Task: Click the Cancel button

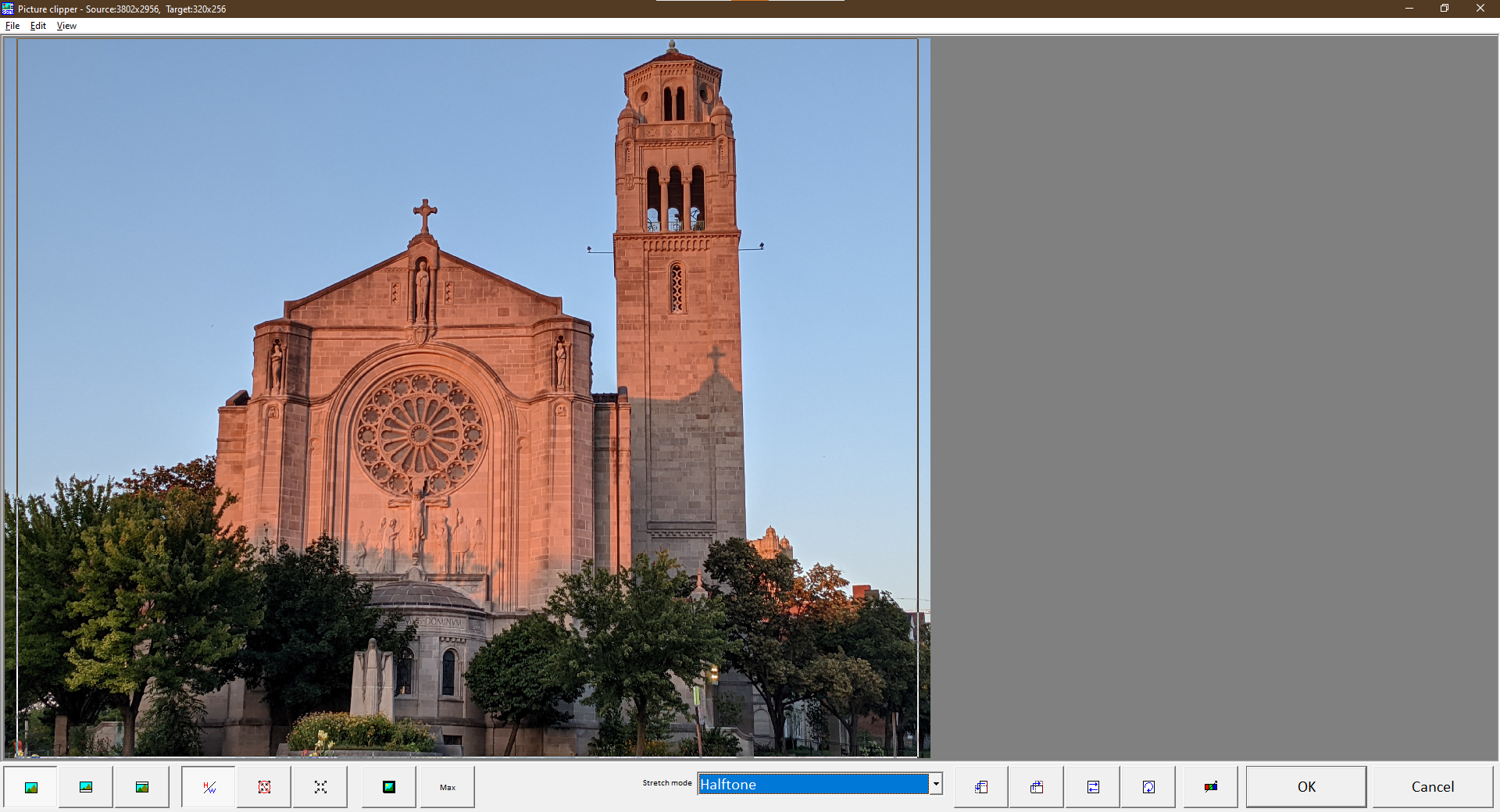Action: (1433, 787)
